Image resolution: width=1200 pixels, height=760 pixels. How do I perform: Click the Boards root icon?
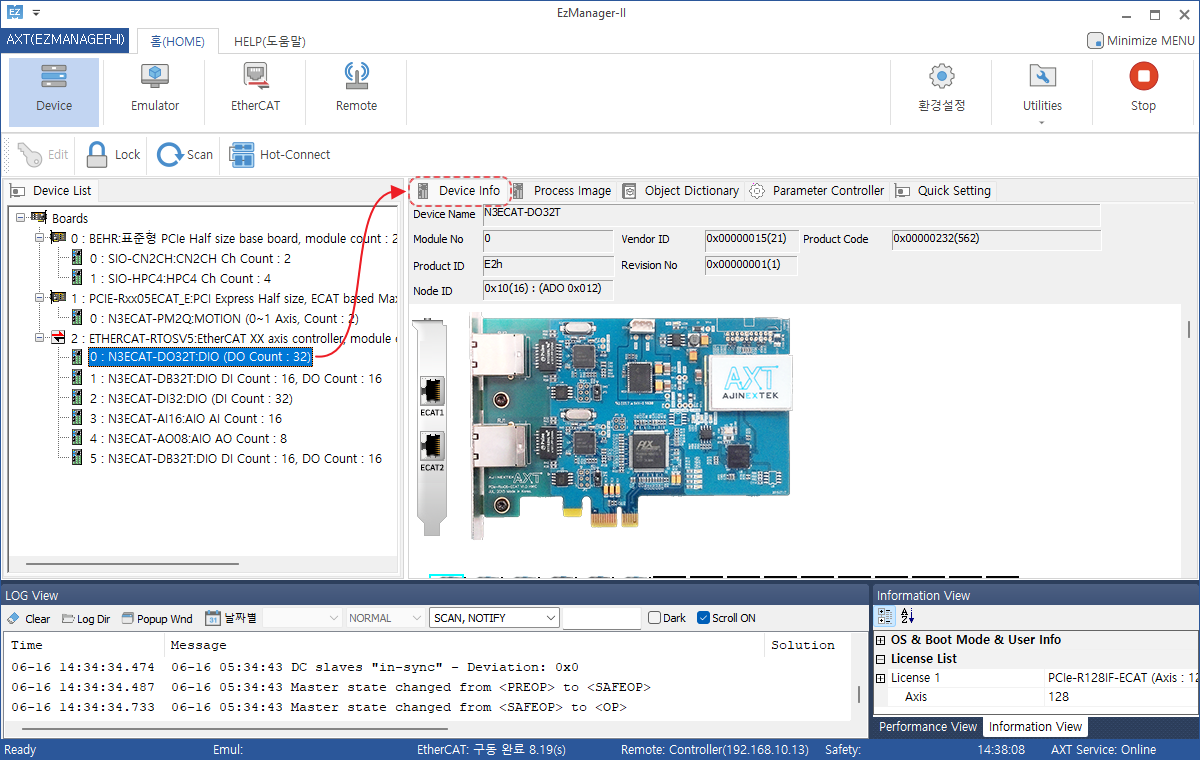coord(39,218)
